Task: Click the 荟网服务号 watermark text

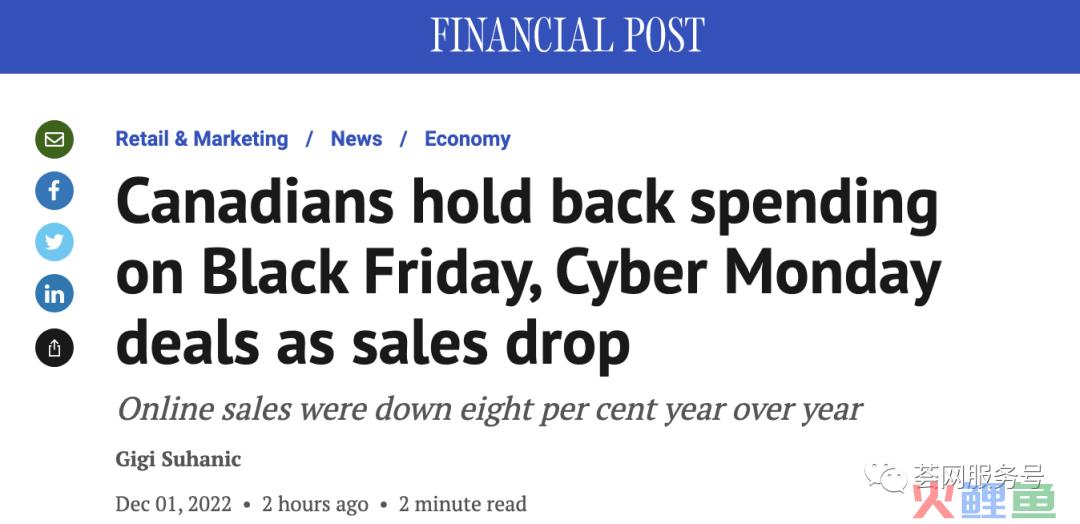Action: pos(979,476)
